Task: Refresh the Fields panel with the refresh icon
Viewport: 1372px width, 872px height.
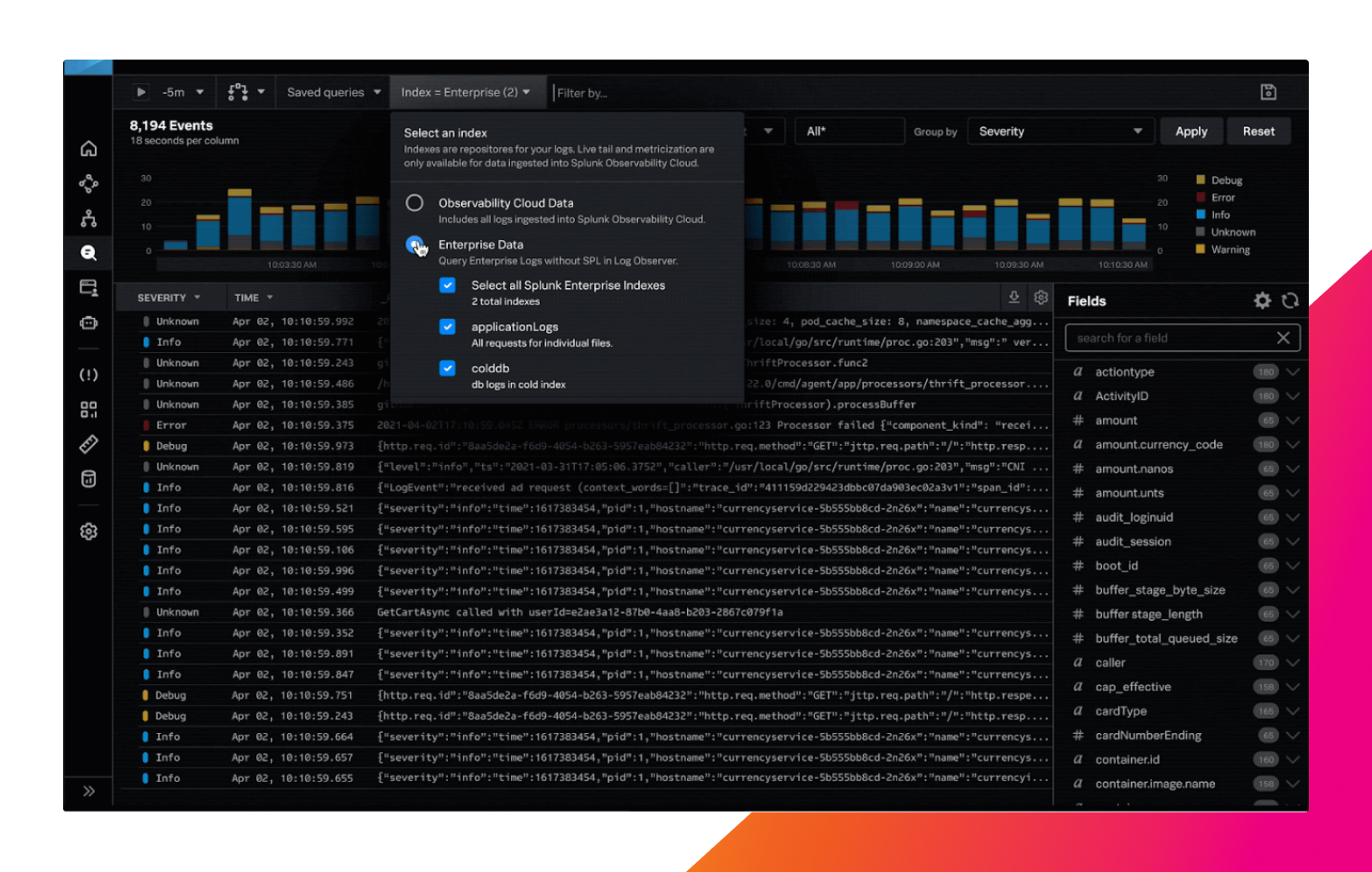Action: tap(1291, 301)
